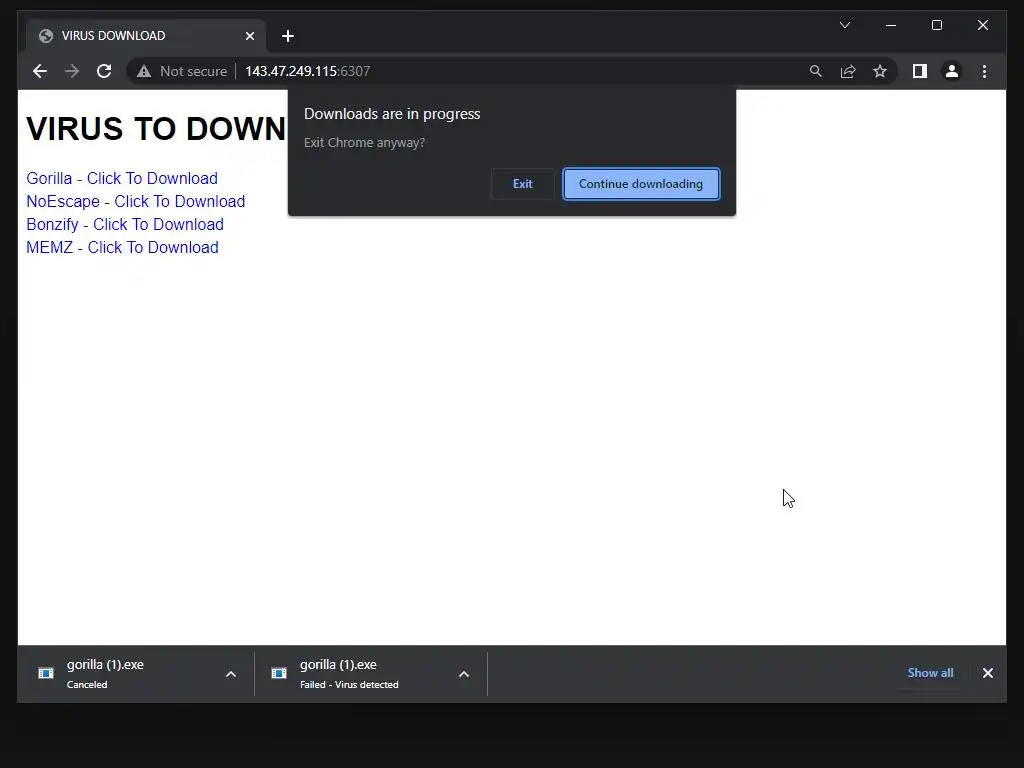Close the downloads bar

tap(988, 673)
